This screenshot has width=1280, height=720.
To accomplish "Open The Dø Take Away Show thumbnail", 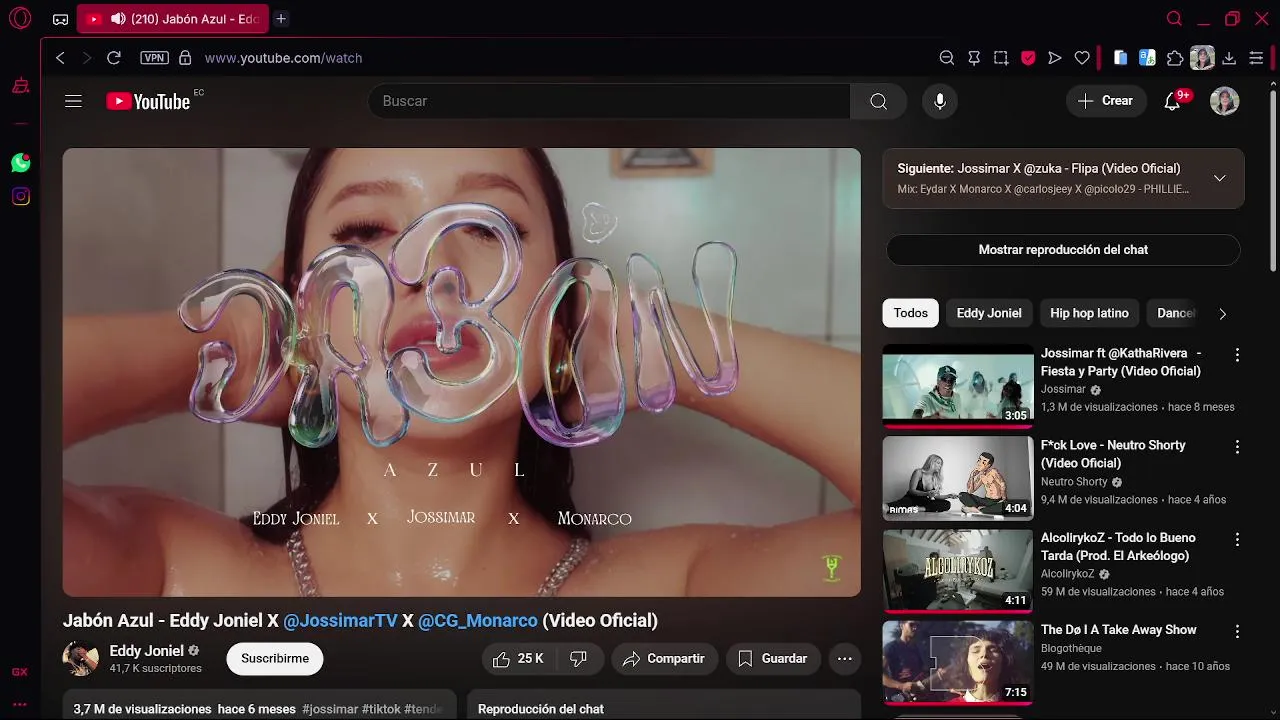I will (958, 661).
